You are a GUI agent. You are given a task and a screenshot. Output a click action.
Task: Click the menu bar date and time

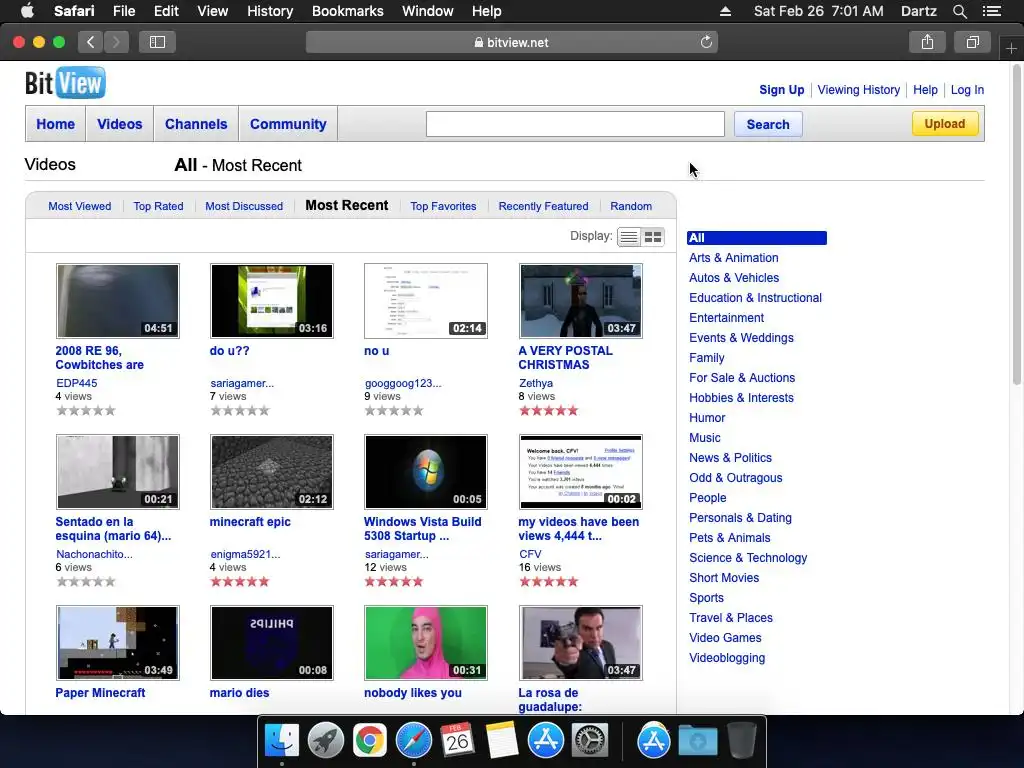[818, 11]
